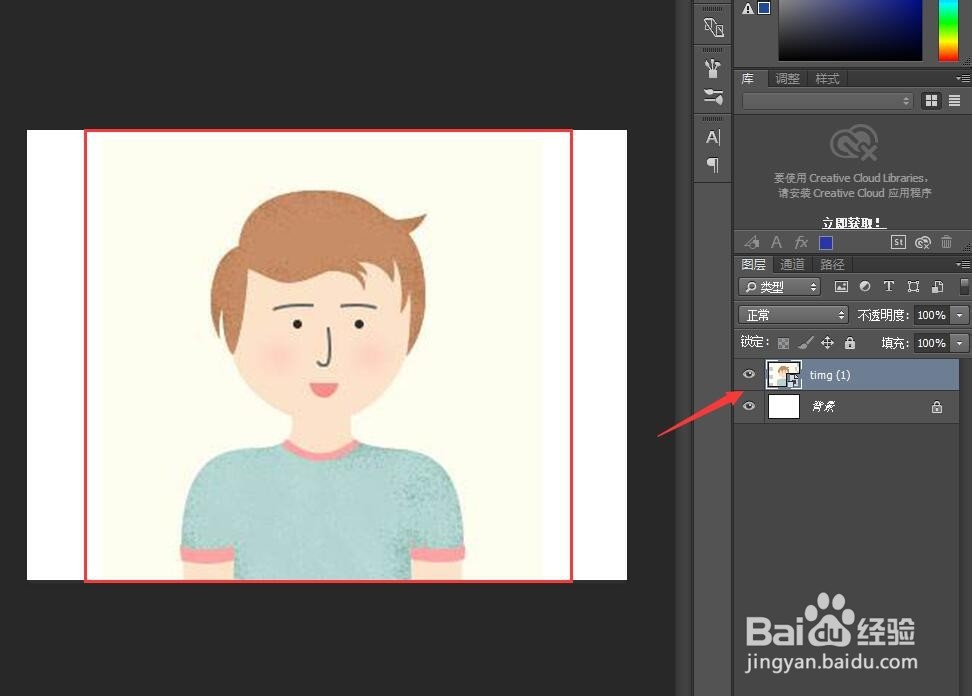Show library items in list view
The image size is (972, 696).
coord(955,100)
